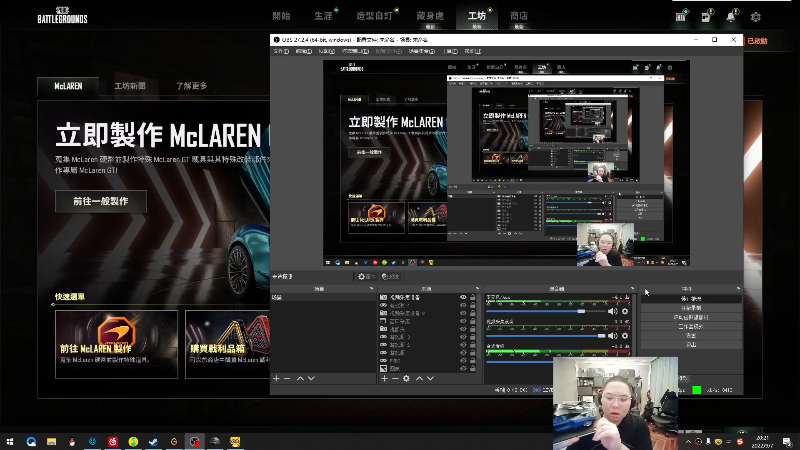Toggle lock on top source row
Viewport: 800px width, 450px height.
[x=473, y=297]
